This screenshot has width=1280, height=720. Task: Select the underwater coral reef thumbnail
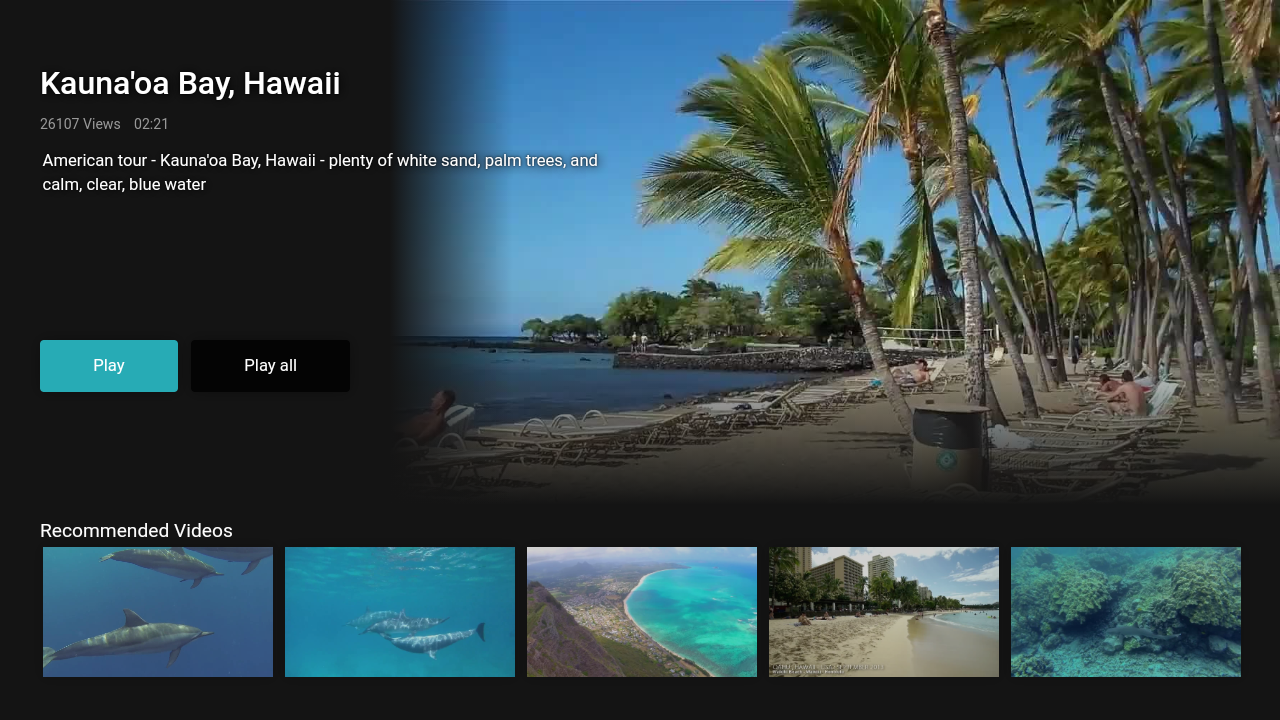pos(1126,612)
